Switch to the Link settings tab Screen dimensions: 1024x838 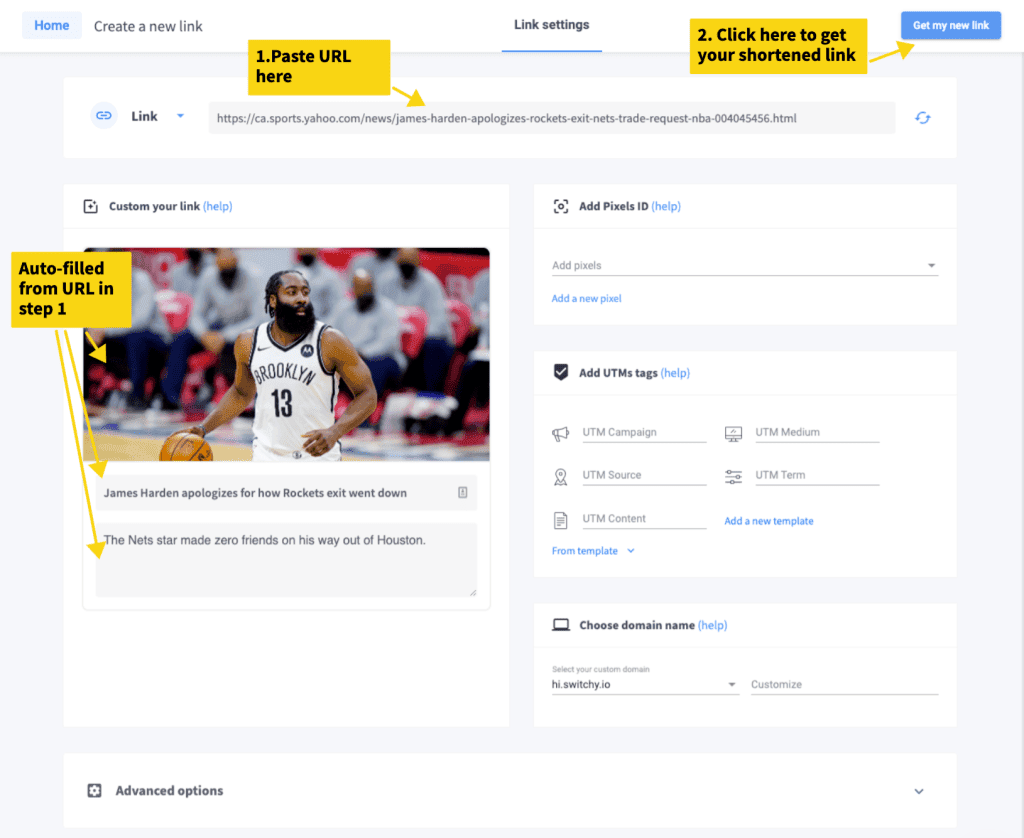[x=551, y=25]
